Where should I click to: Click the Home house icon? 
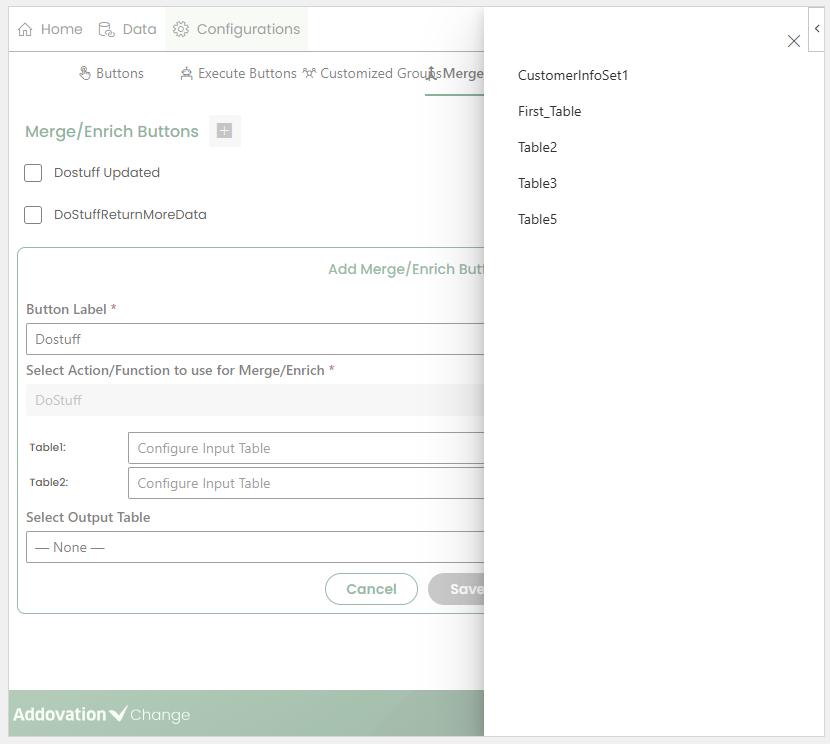coord(26,30)
